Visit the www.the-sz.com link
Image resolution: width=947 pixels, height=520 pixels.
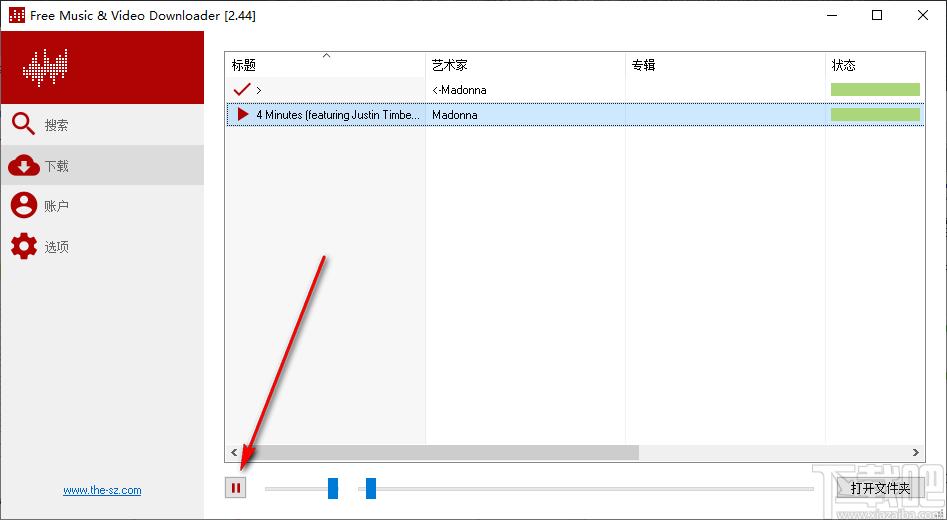[x=102, y=490]
